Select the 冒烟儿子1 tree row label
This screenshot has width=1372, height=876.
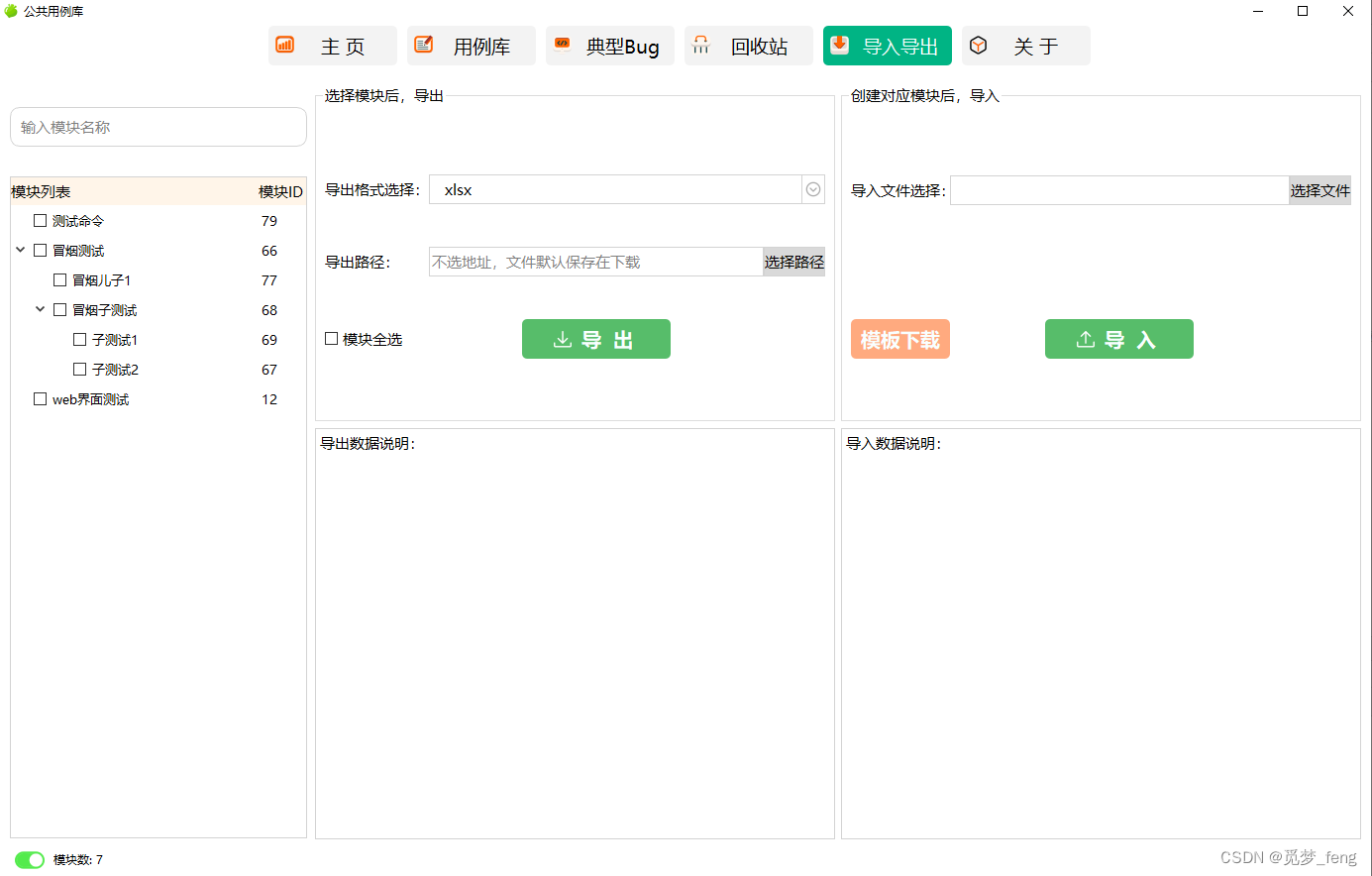coord(102,280)
